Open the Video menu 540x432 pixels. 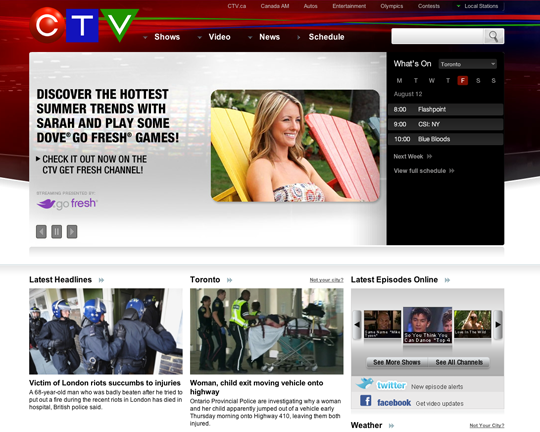tap(219, 37)
